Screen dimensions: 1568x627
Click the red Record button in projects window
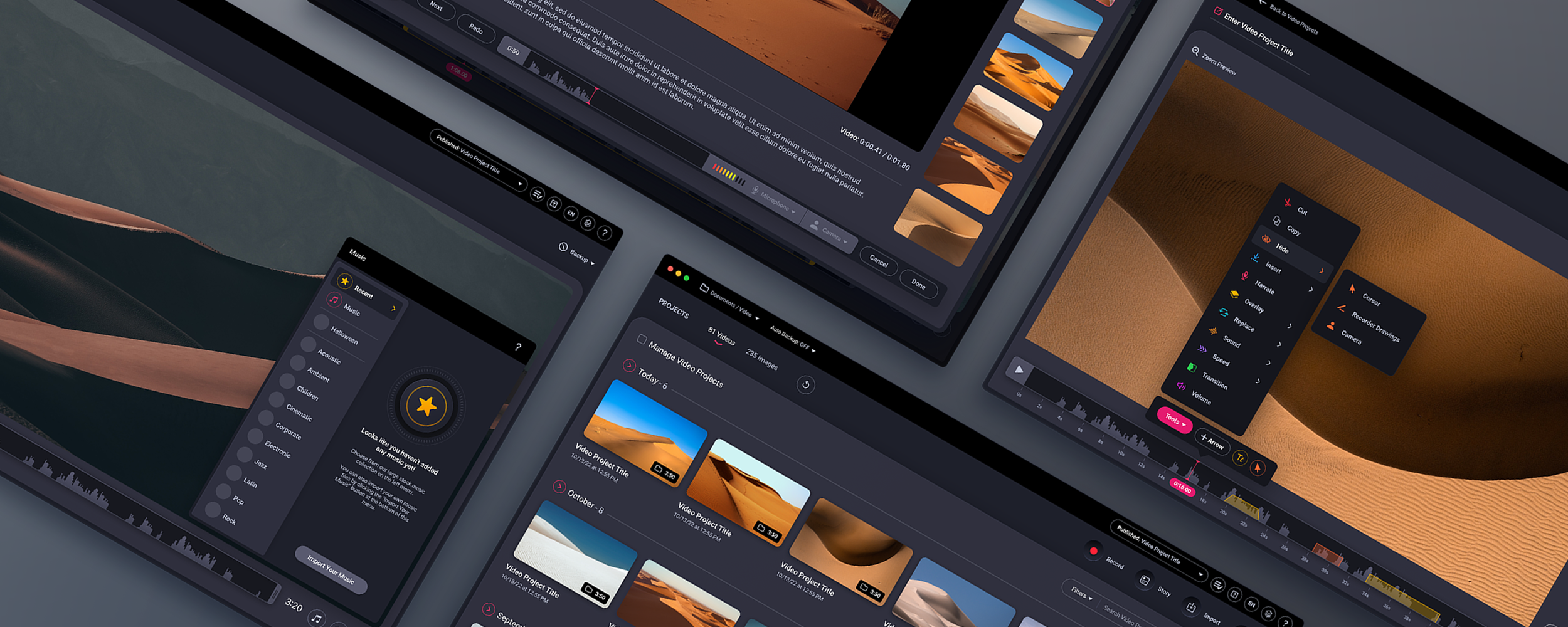(x=1093, y=551)
